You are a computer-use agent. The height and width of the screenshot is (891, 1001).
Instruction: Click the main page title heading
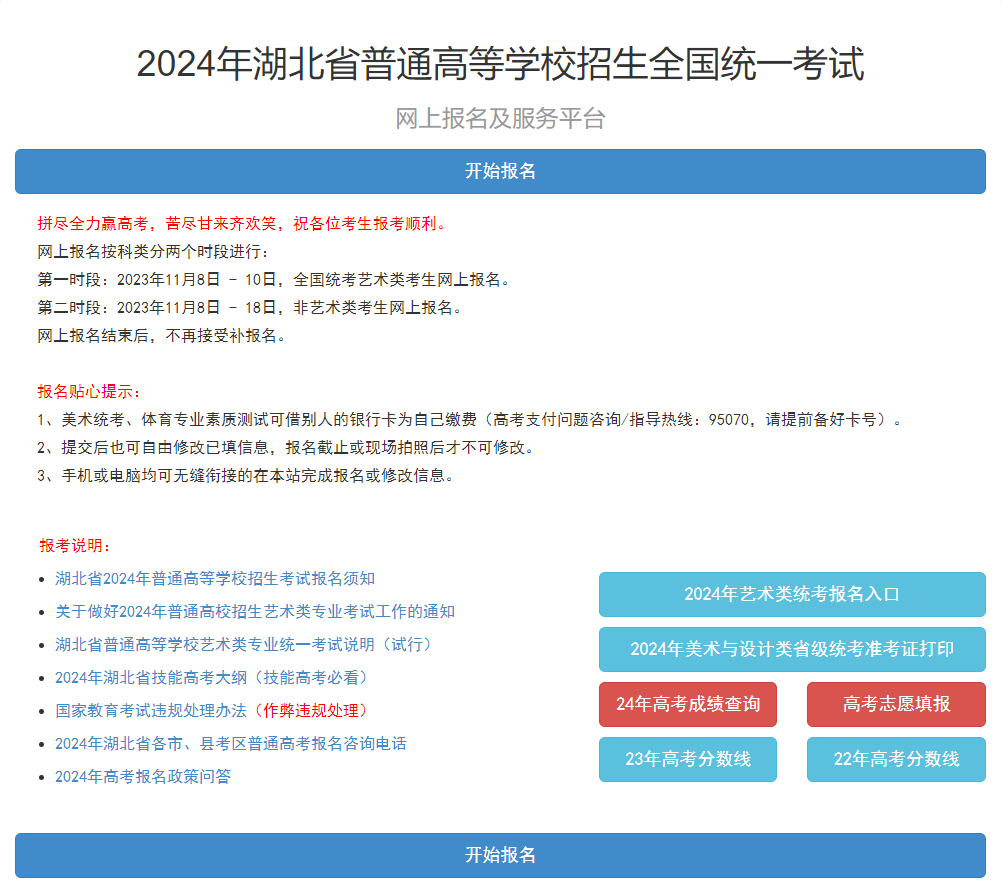click(x=500, y=64)
